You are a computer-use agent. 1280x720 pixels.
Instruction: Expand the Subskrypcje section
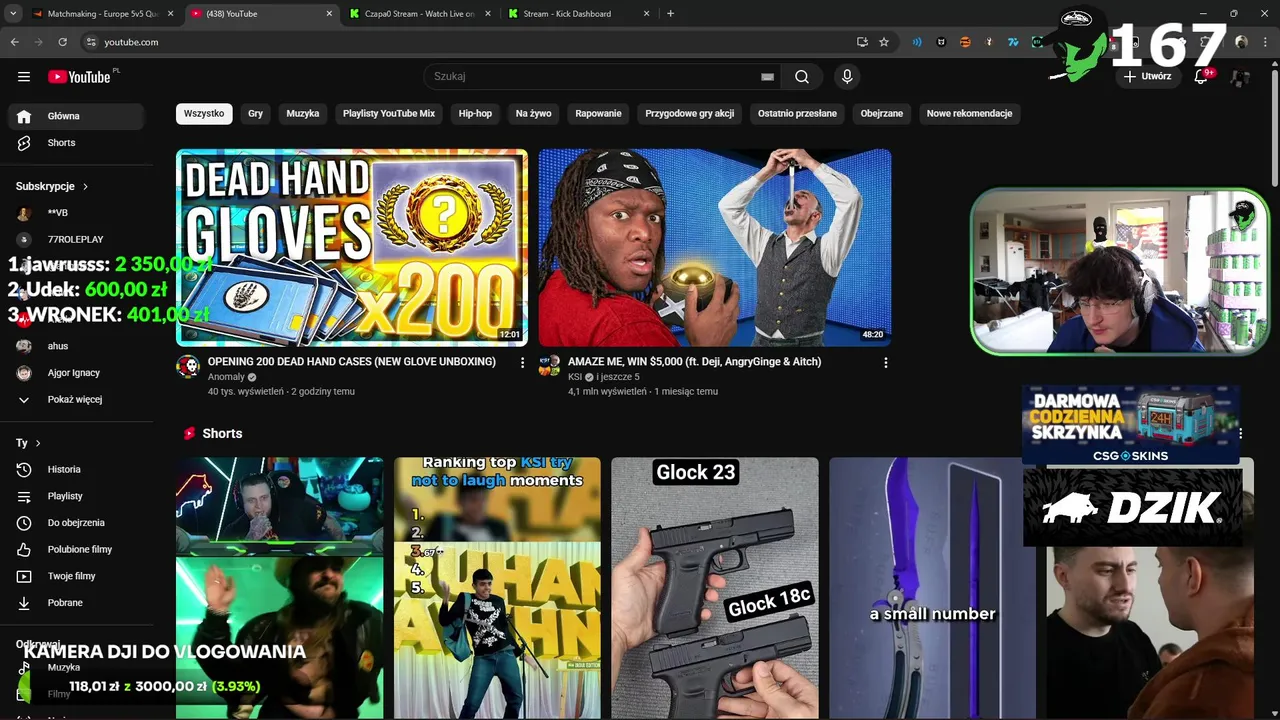pyautogui.click(x=52, y=186)
